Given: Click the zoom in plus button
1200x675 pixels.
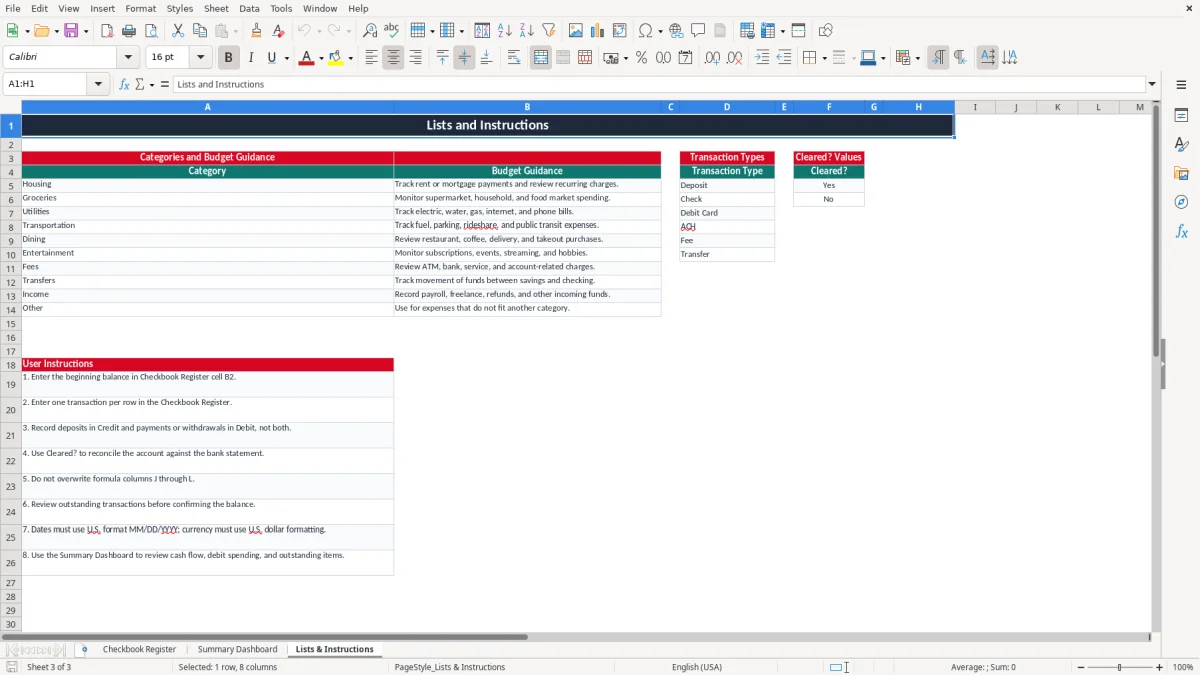Looking at the screenshot, I should point(1160,667).
